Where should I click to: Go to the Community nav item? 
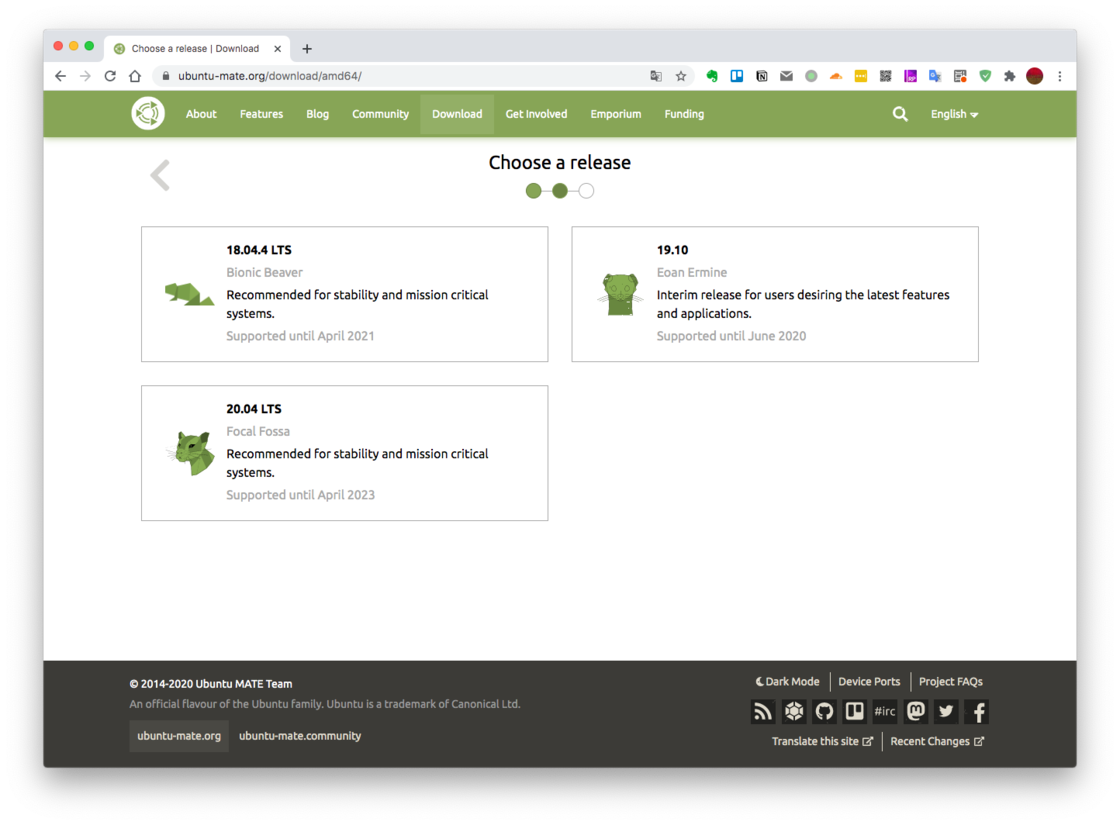click(380, 114)
